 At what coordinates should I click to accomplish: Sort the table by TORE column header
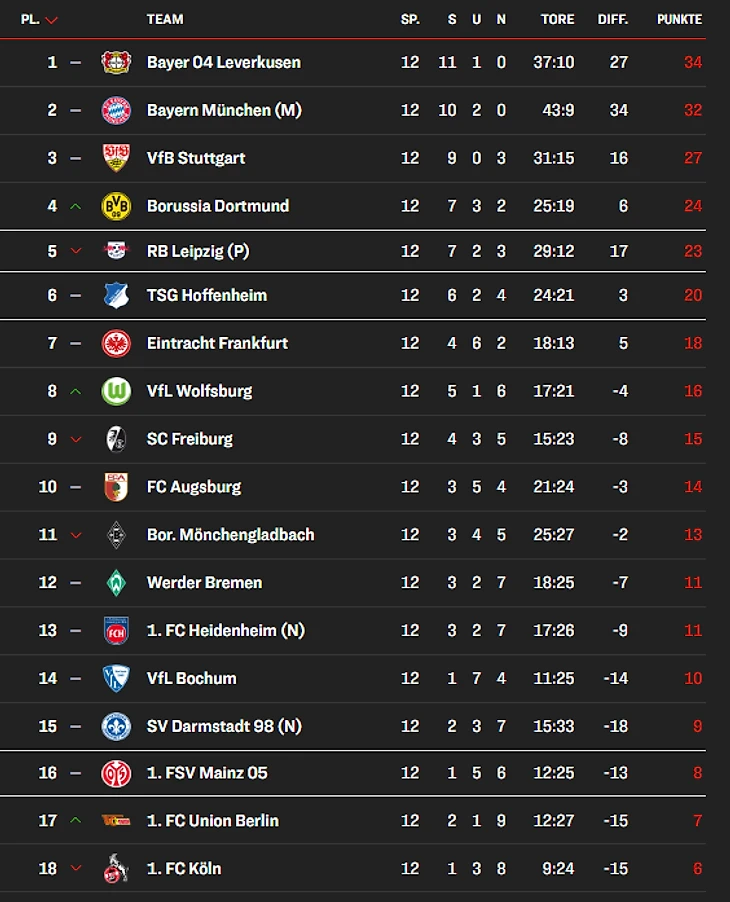click(x=557, y=20)
